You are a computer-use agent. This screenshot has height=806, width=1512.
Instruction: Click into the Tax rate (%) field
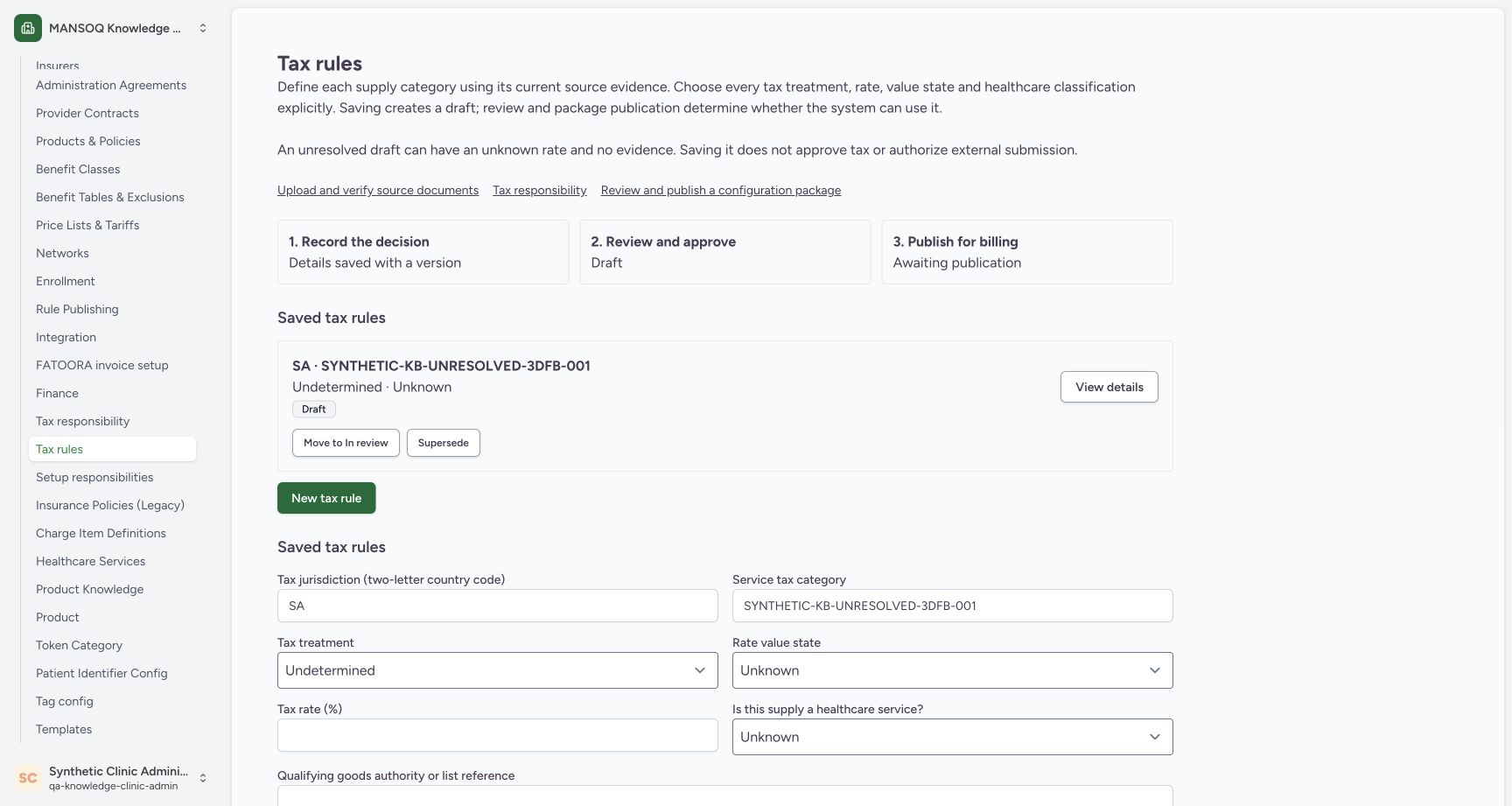497,735
